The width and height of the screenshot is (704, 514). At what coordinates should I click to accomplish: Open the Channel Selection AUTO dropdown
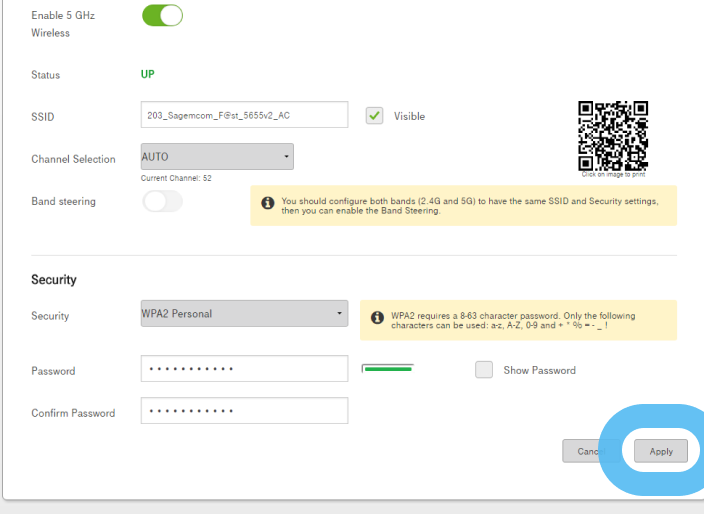pyautogui.click(x=217, y=157)
